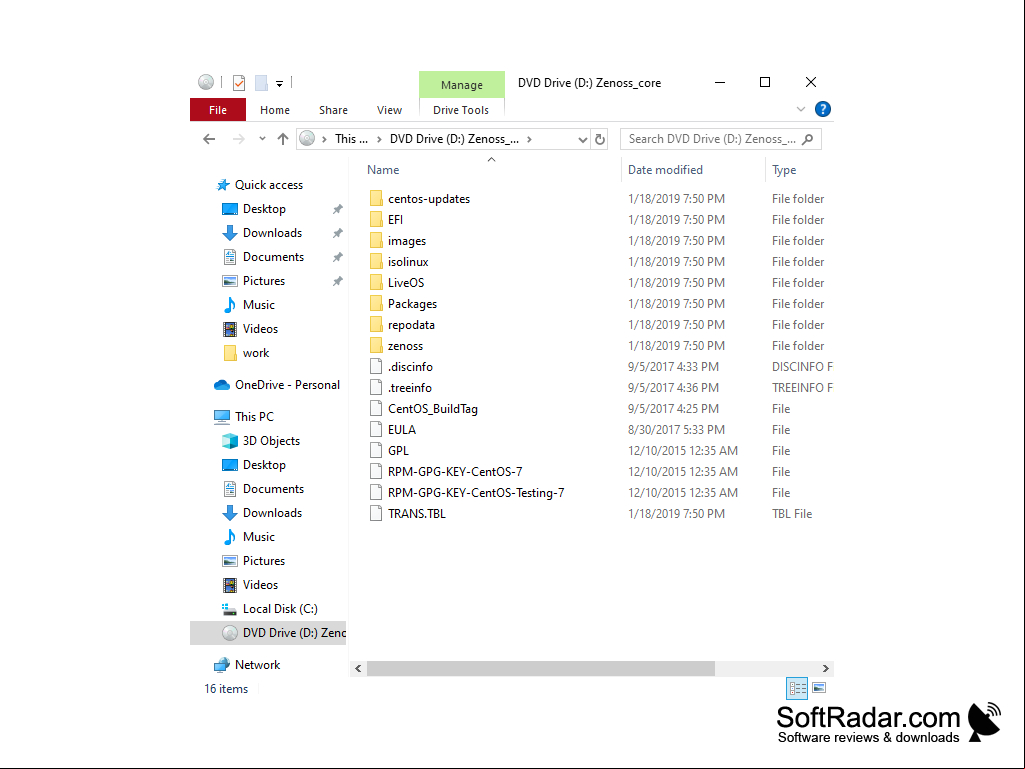Viewport: 1025px width, 769px height.
Task: Switch to the View ribbon tab
Action: (x=390, y=110)
